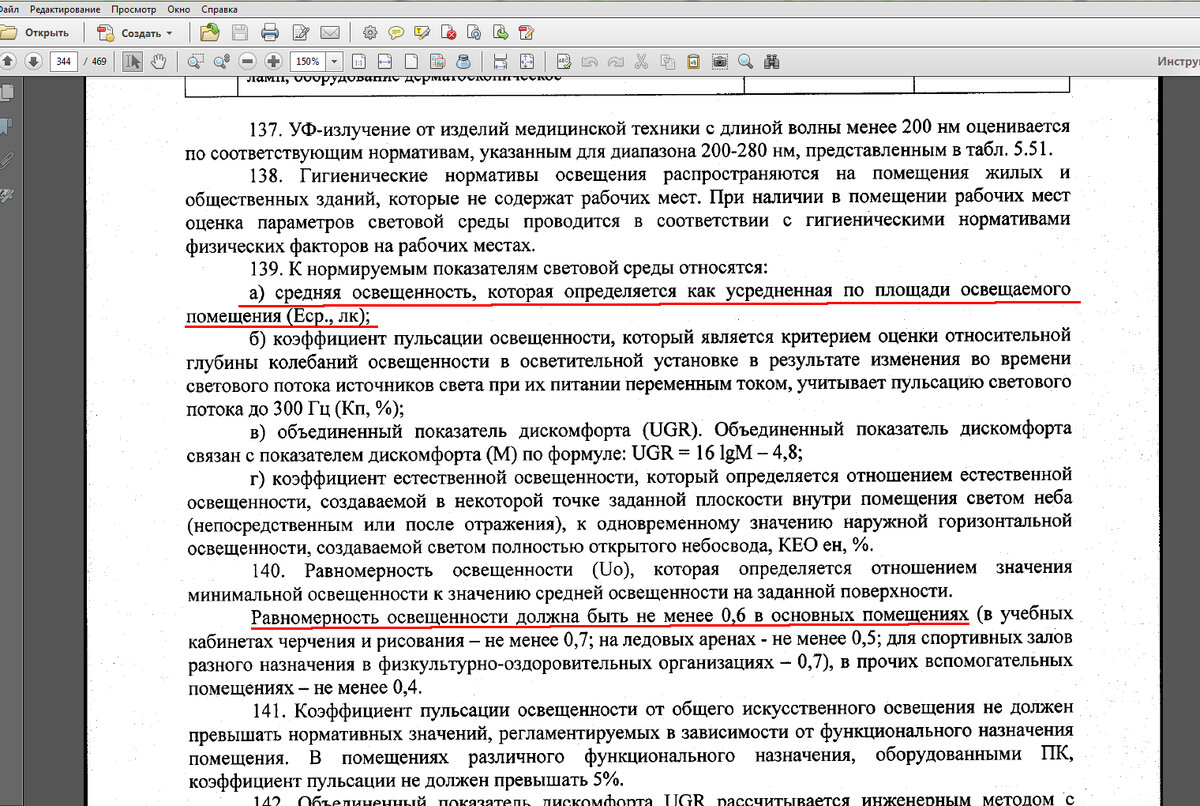Add a sticky note comment bubble
1200x806 pixels.
[396, 32]
